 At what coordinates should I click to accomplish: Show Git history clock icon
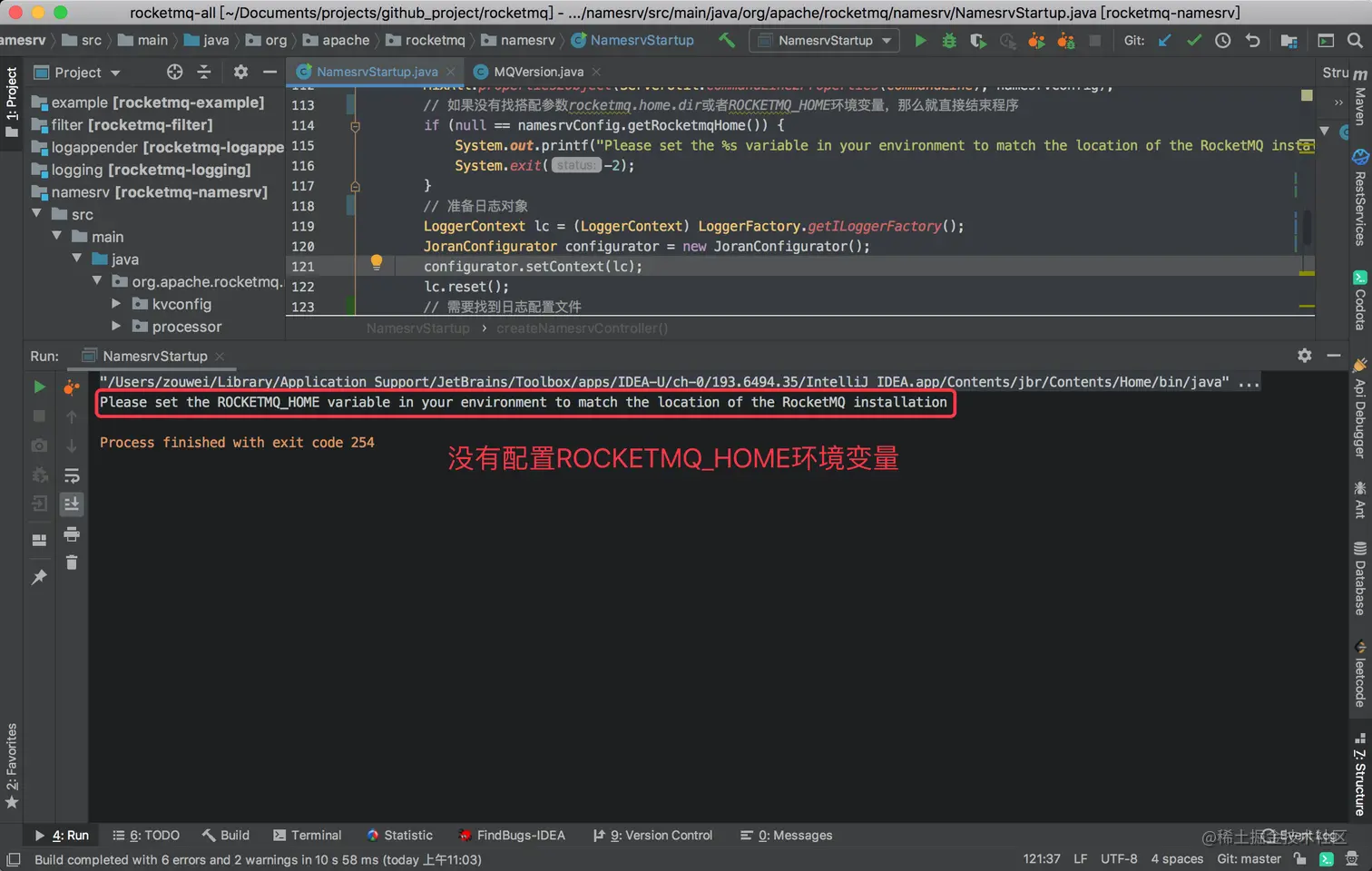1223,40
